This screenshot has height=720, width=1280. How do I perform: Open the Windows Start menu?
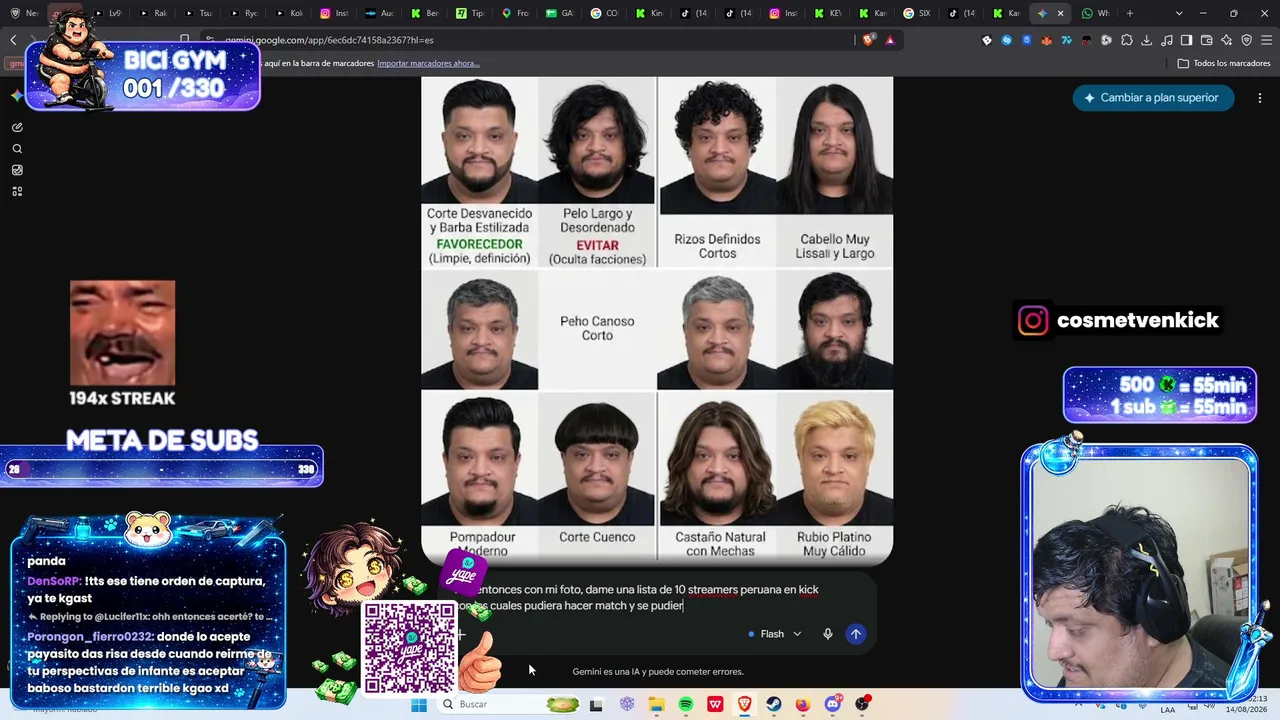419,704
